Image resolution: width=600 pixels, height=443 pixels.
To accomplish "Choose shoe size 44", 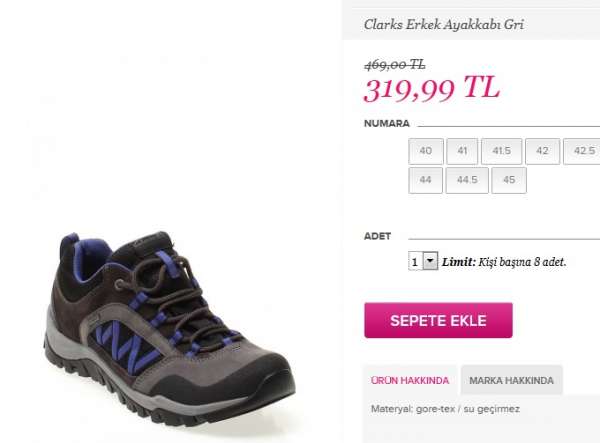I will (x=426, y=180).
